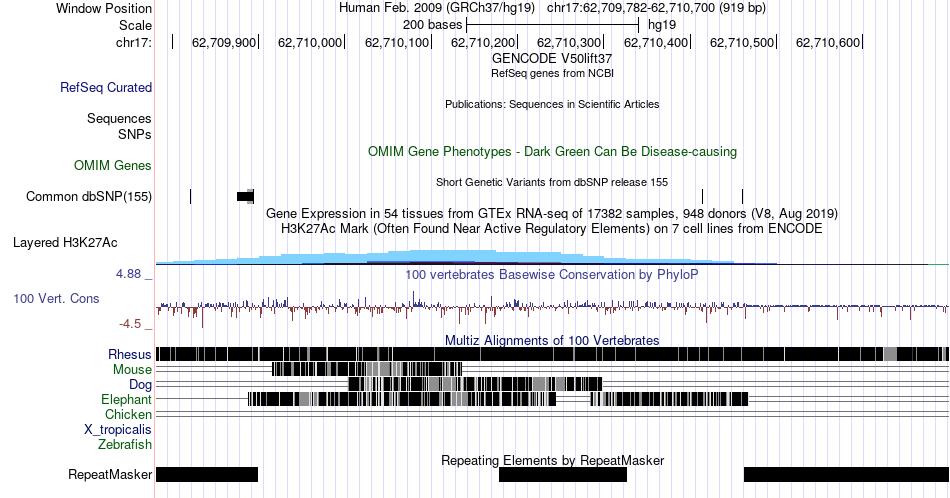Image resolution: width=950 pixels, height=498 pixels.
Task: Open the 100 Vert. Cons track label
Action: (56, 298)
